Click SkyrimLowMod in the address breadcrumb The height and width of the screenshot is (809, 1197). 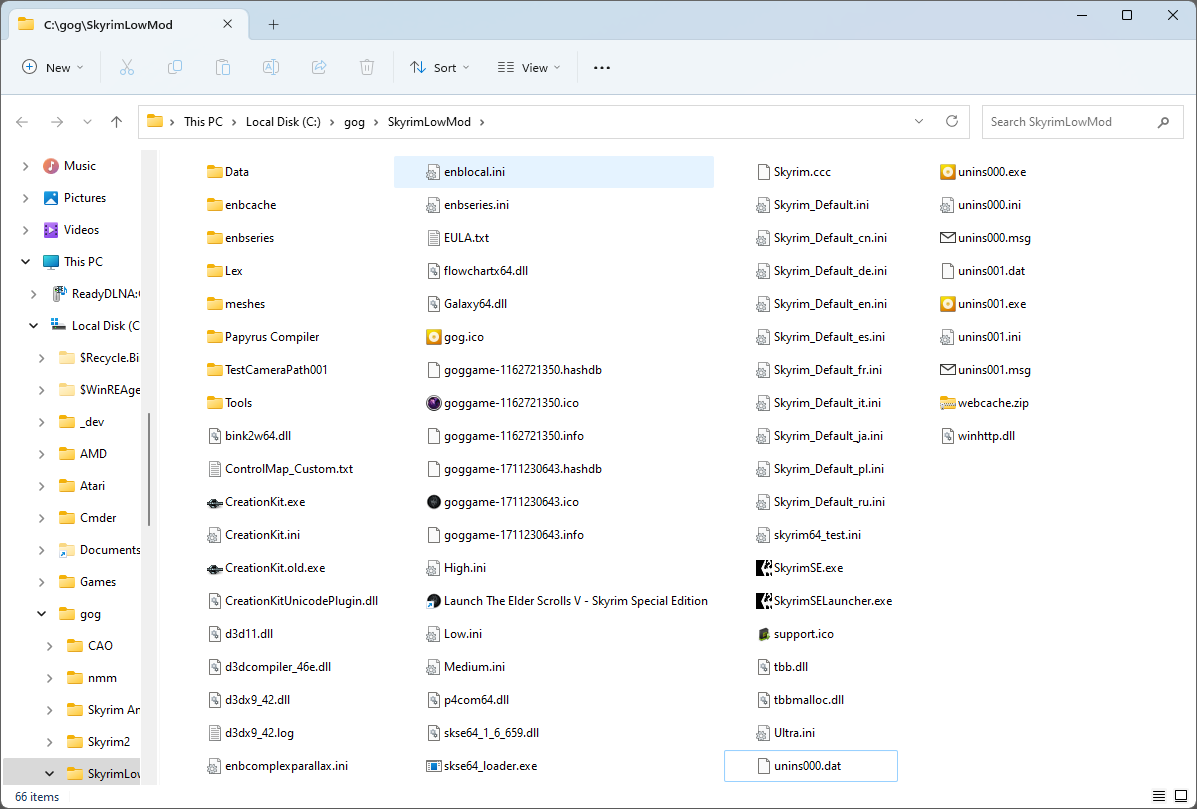pos(429,121)
